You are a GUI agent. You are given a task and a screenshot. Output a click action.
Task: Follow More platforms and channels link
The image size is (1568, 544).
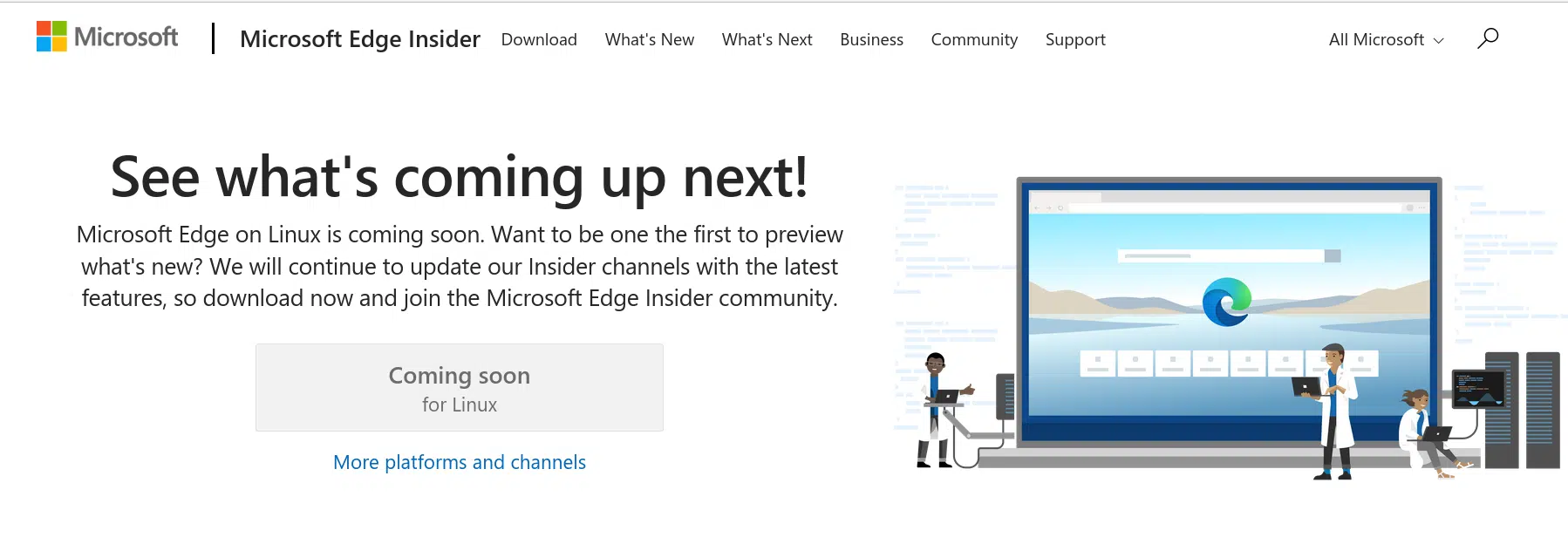pyautogui.click(x=460, y=462)
